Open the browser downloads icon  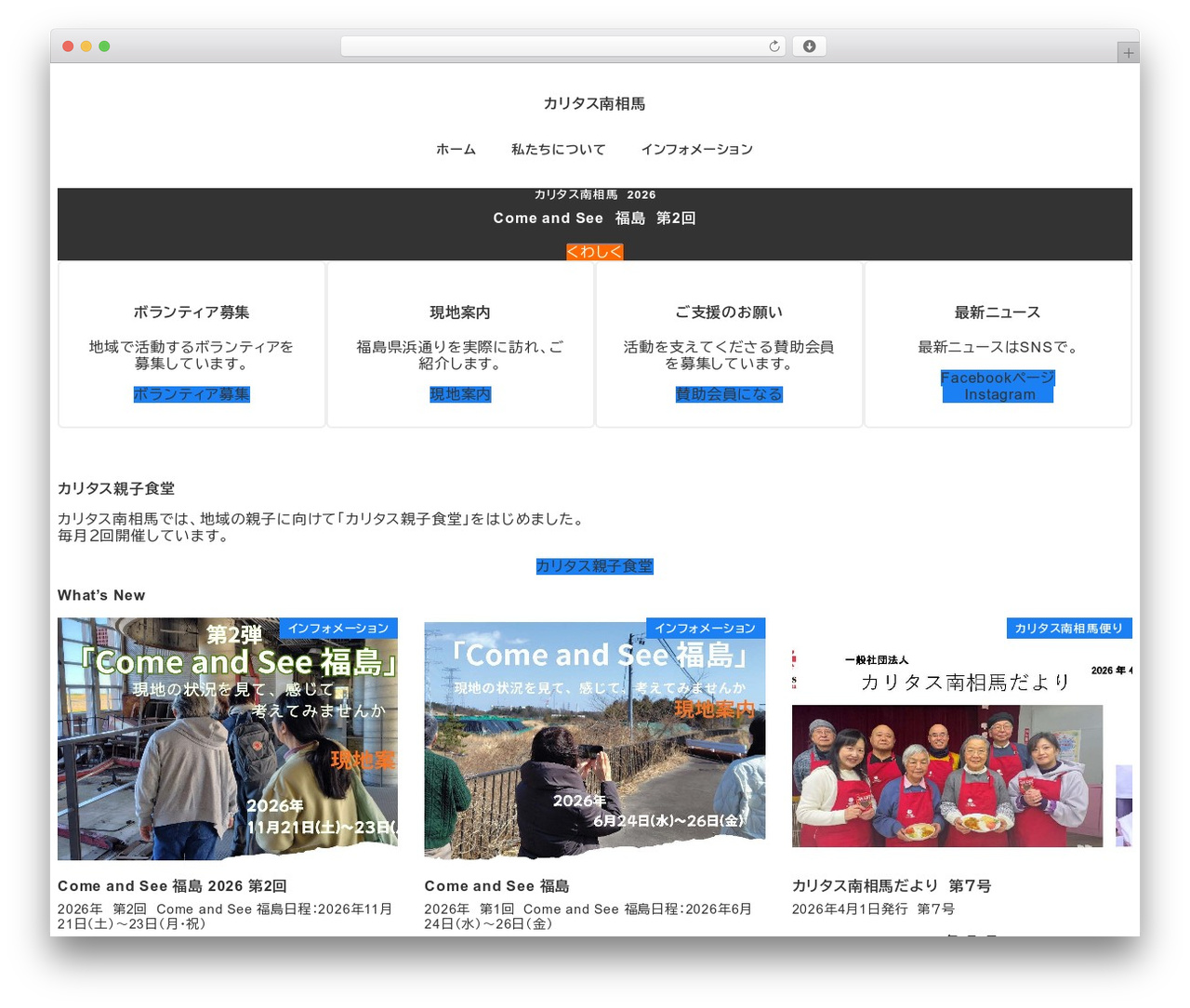click(809, 46)
